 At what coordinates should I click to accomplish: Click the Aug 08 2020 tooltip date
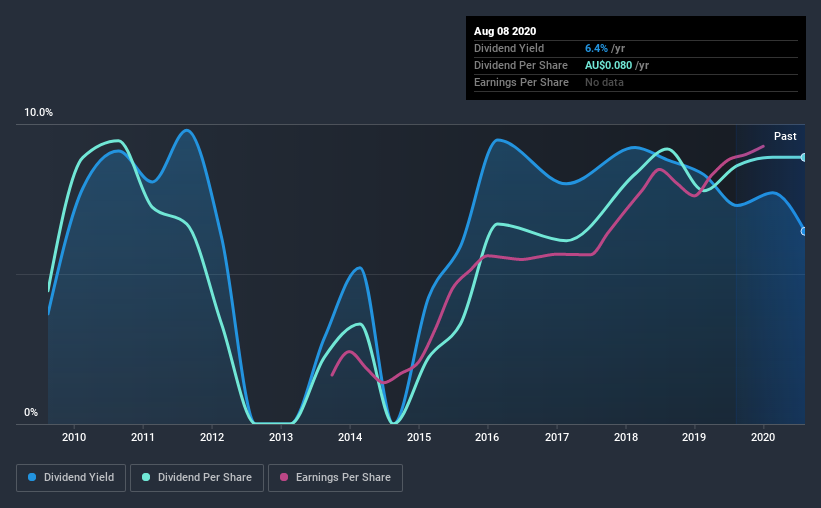tap(505, 31)
